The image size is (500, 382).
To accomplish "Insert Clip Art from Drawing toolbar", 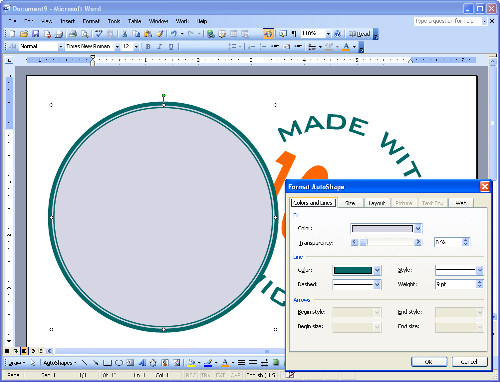I will (x=165, y=363).
